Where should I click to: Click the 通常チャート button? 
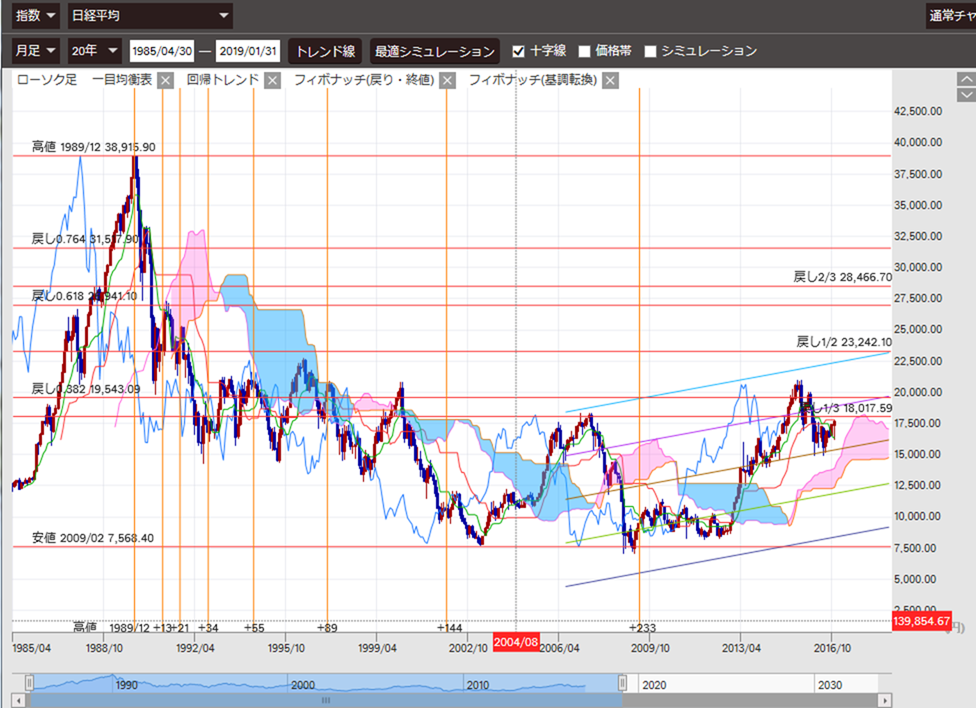point(951,16)
